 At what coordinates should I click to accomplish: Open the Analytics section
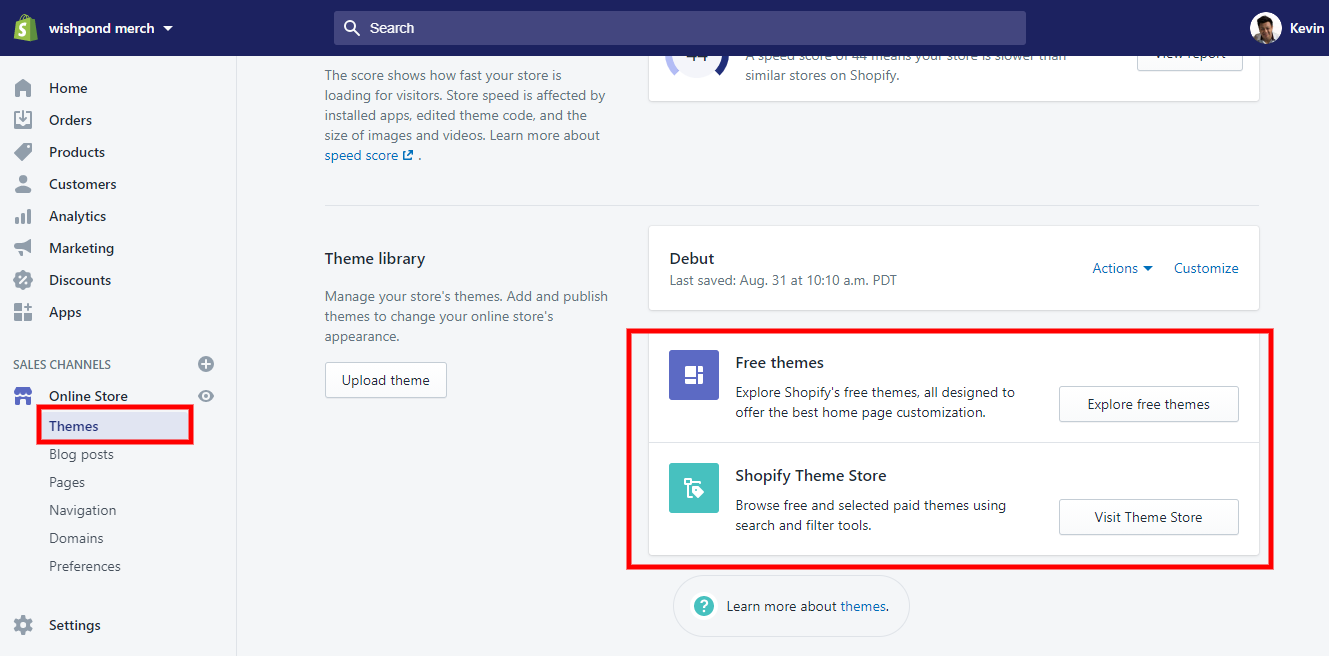[x=77, y=216]
